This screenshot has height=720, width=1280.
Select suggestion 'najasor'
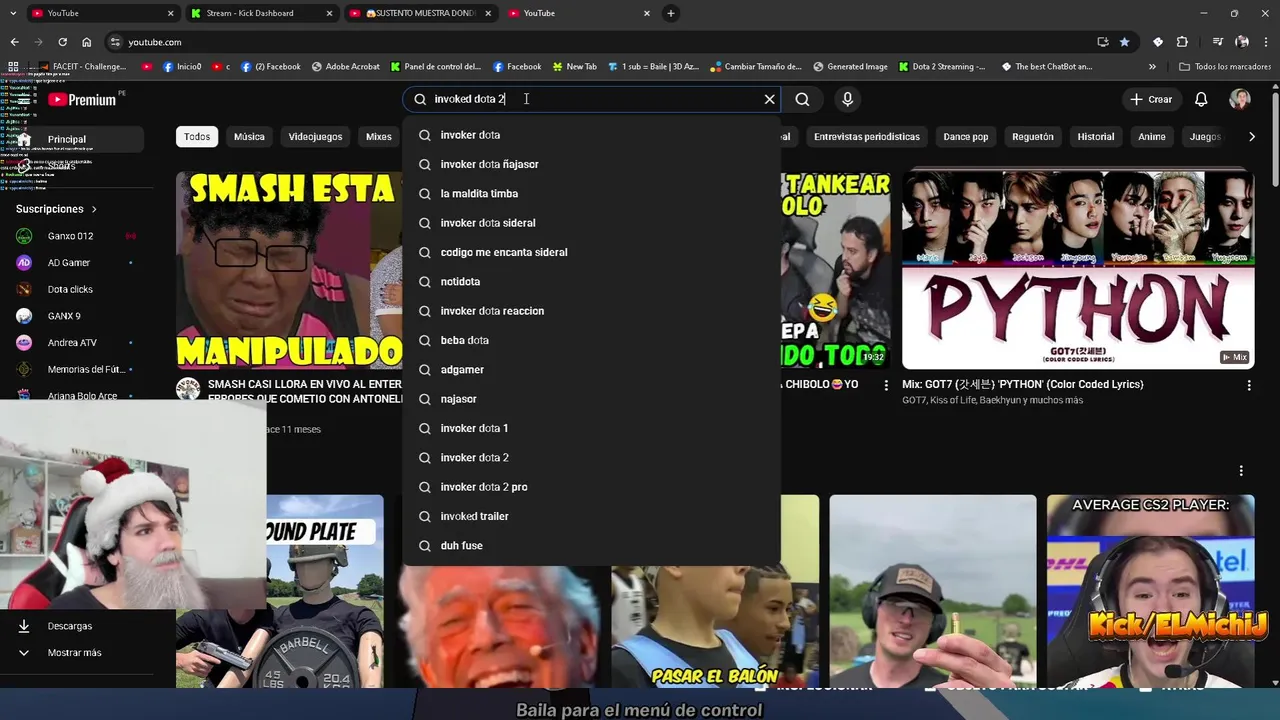[591, 399]
